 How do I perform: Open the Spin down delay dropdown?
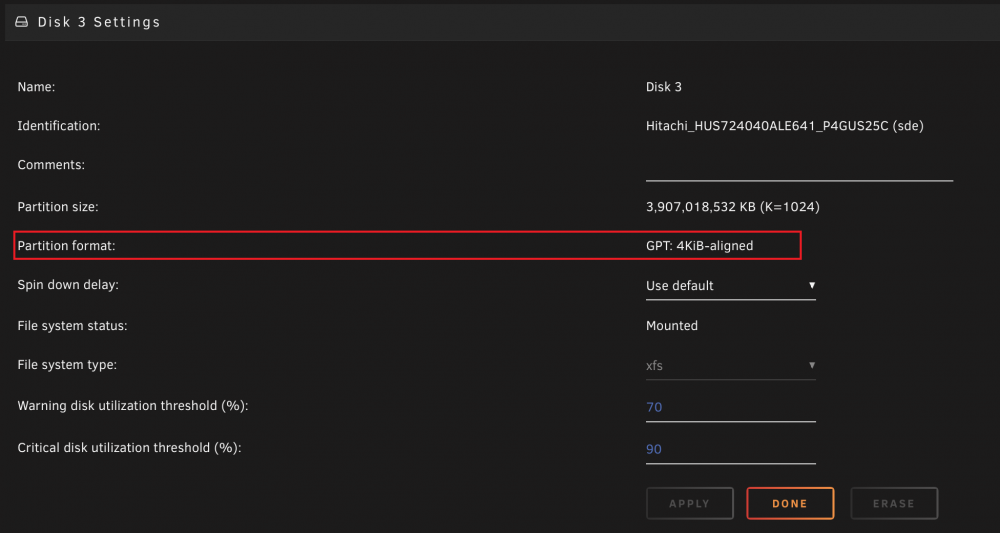[x=730, y=286]
